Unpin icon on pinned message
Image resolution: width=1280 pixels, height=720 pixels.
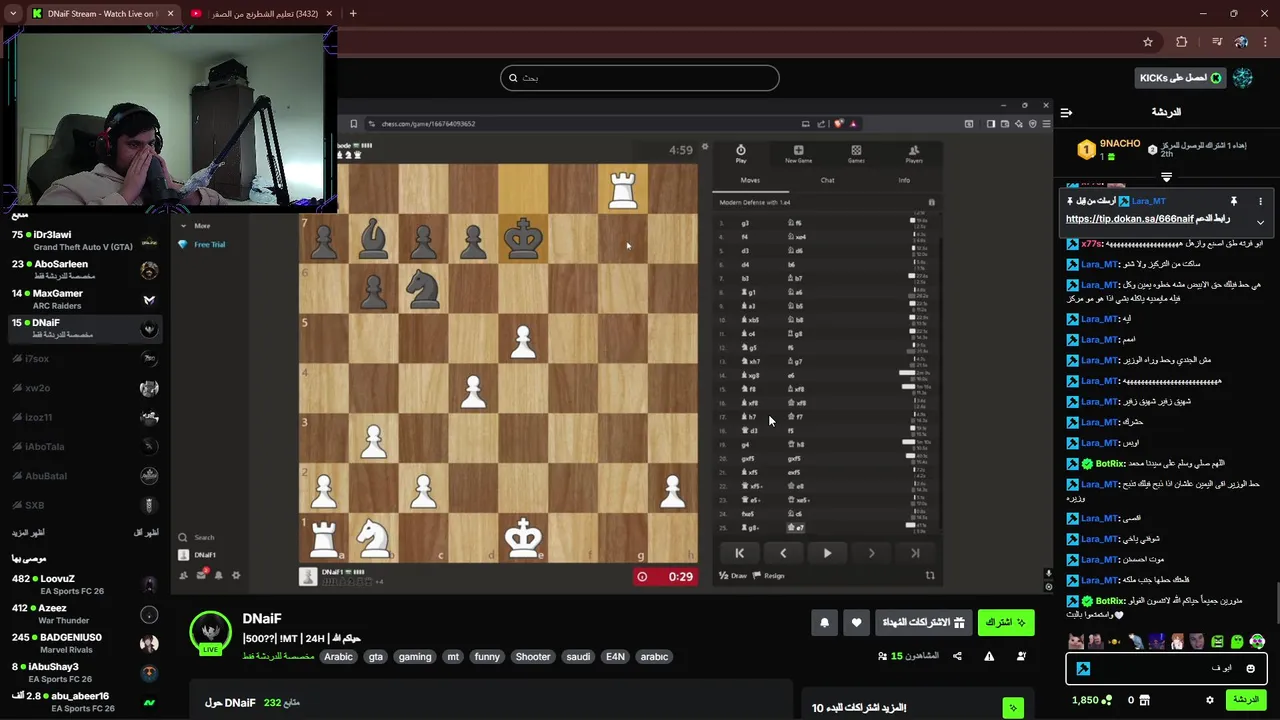(1234, 201)
